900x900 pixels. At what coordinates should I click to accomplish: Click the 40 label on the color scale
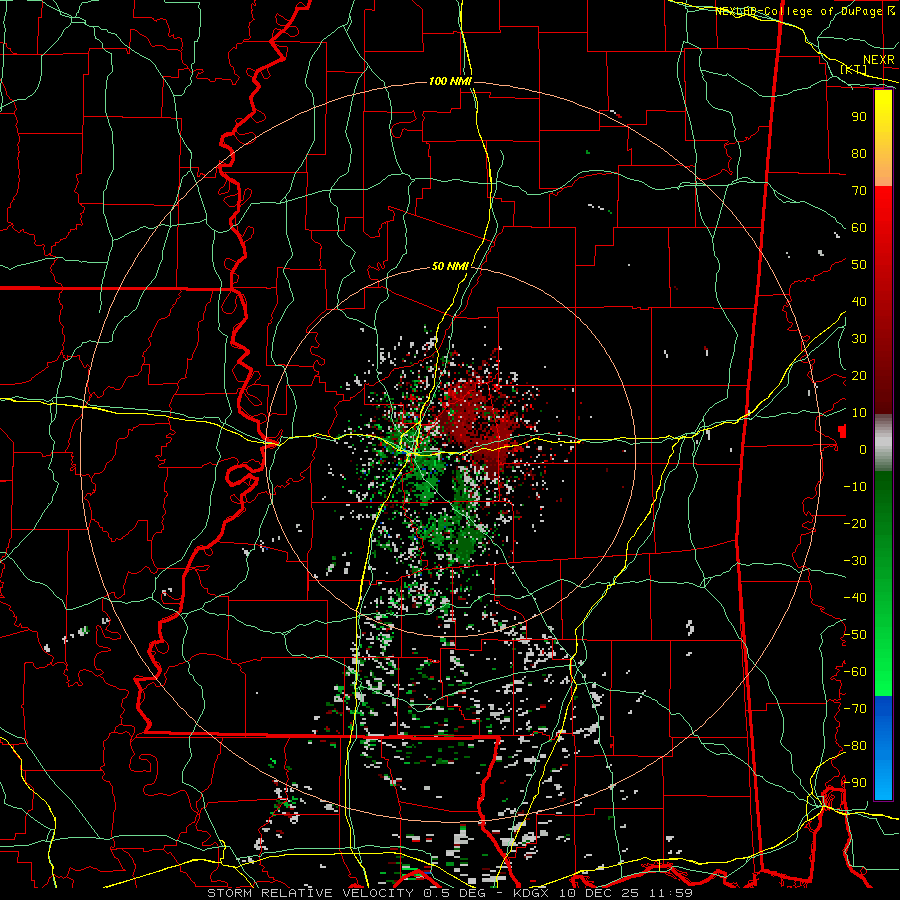click(859, 301)
